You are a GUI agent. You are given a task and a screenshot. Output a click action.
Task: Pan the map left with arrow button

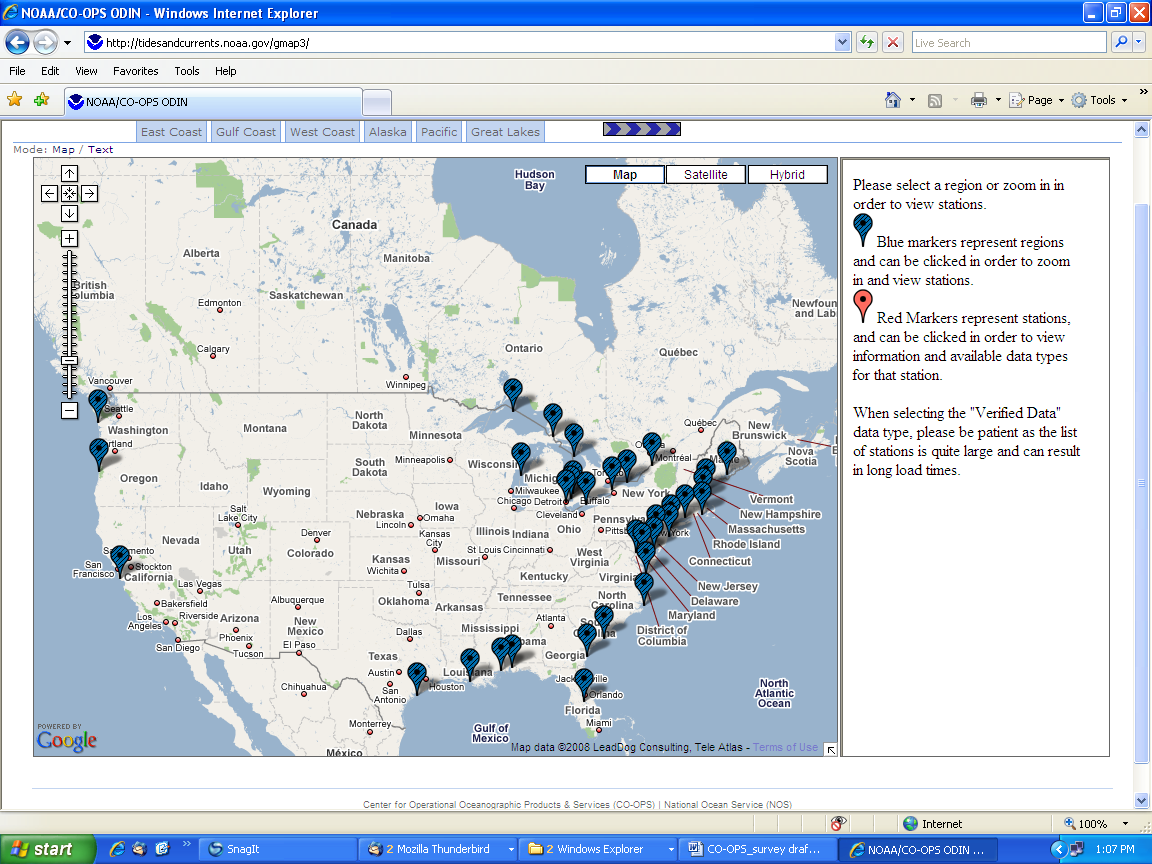click(49, 193)
